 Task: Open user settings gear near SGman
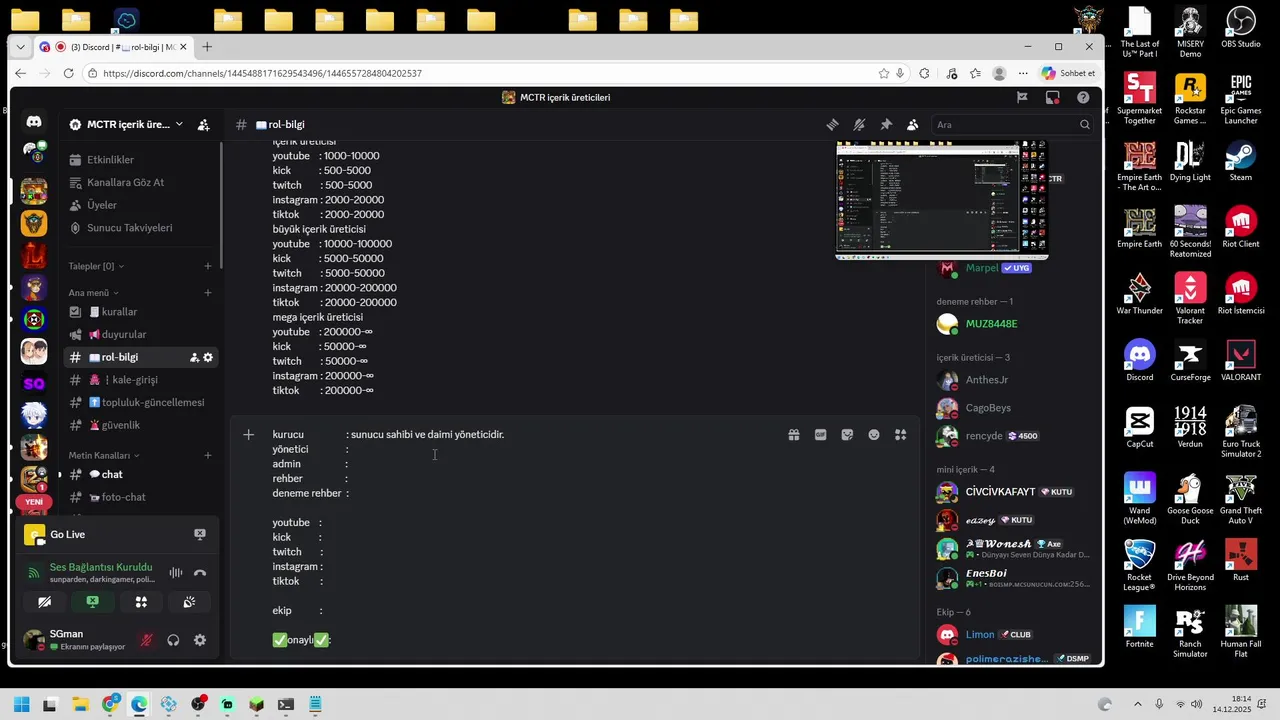click(x=200, y=640)
